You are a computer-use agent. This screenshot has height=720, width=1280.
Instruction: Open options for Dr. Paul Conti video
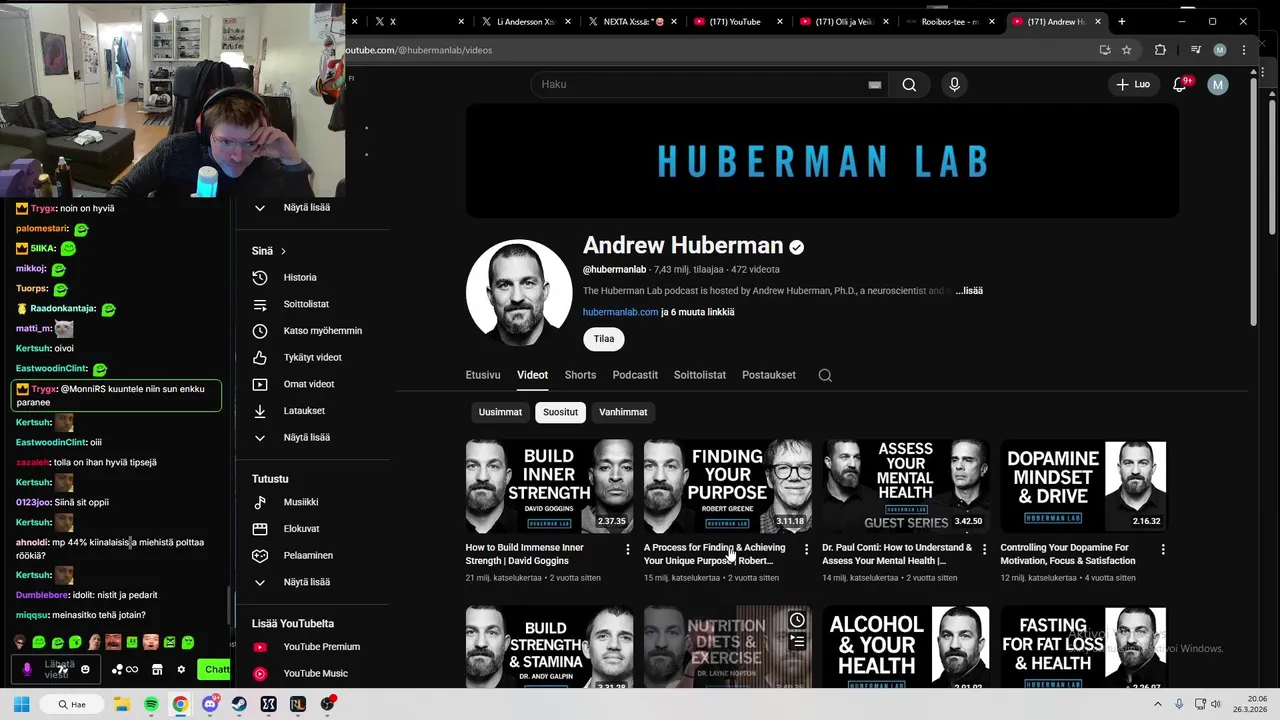984,549
